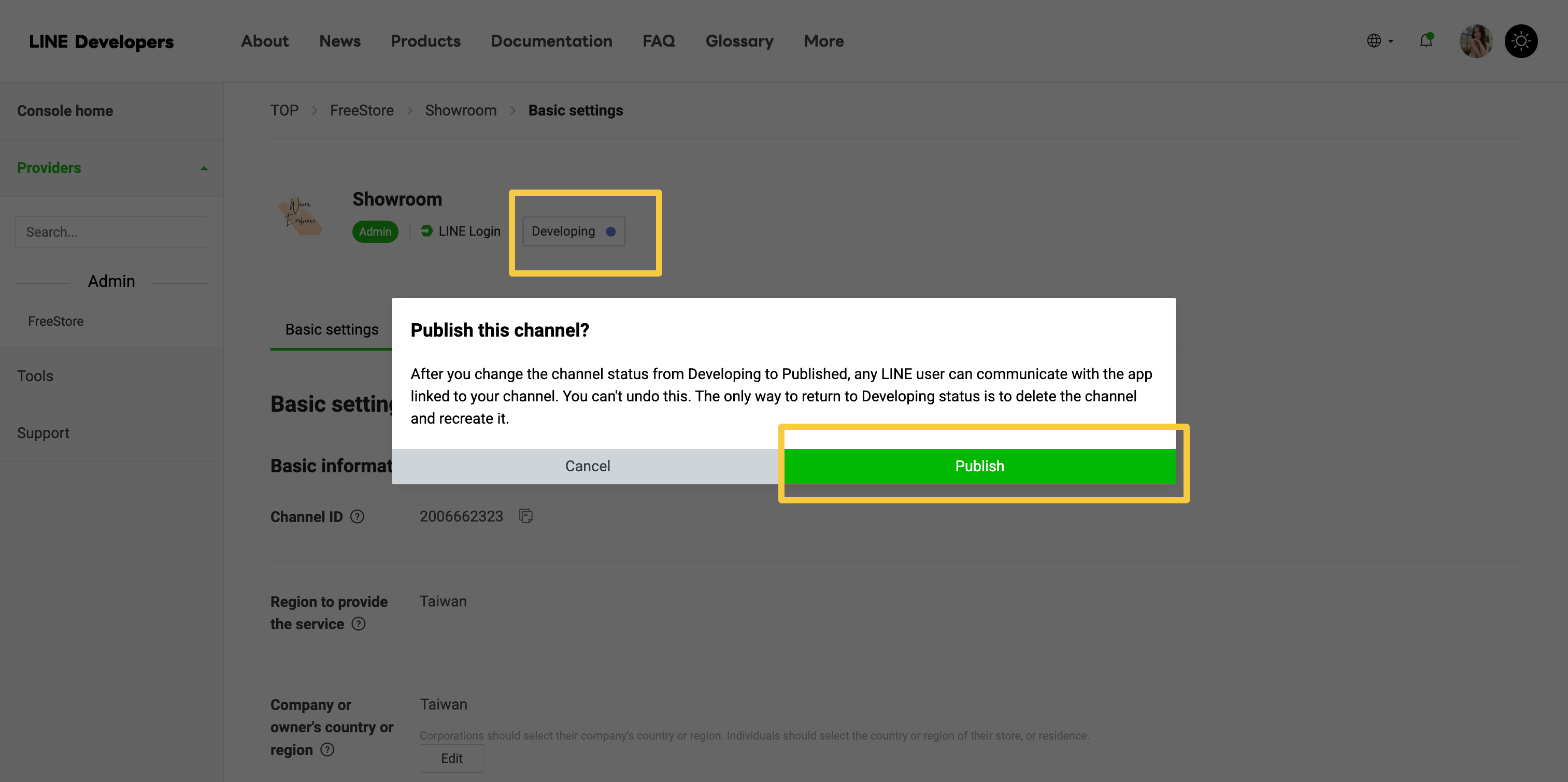Click the Showroom channel title
1568x782 pixels.
tap(397, 199)
